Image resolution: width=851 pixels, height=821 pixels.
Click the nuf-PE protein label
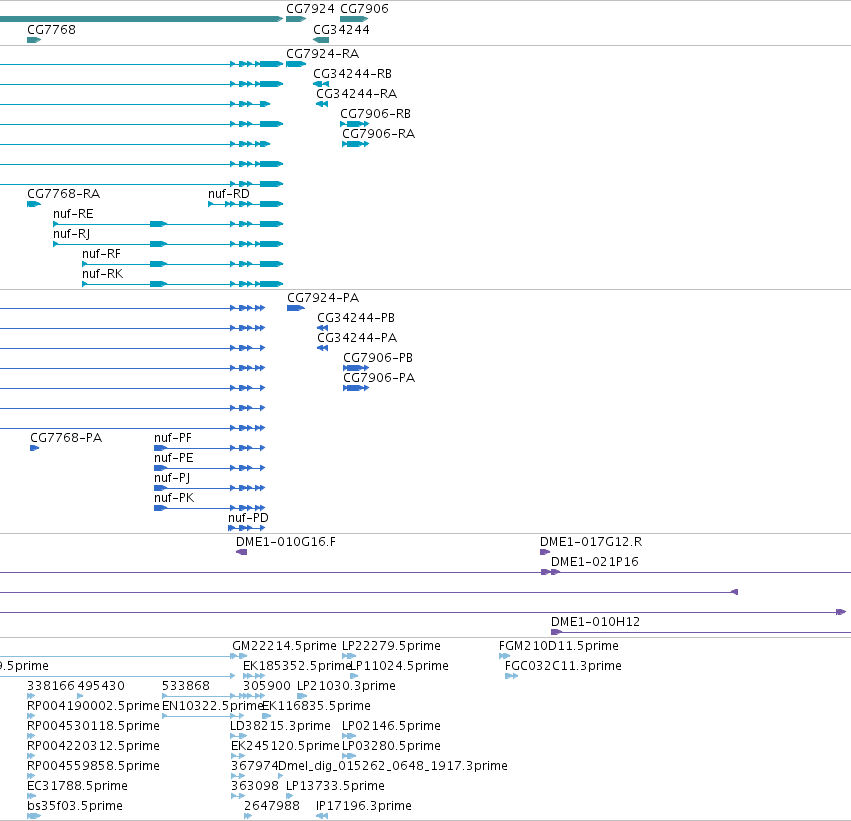174,458
